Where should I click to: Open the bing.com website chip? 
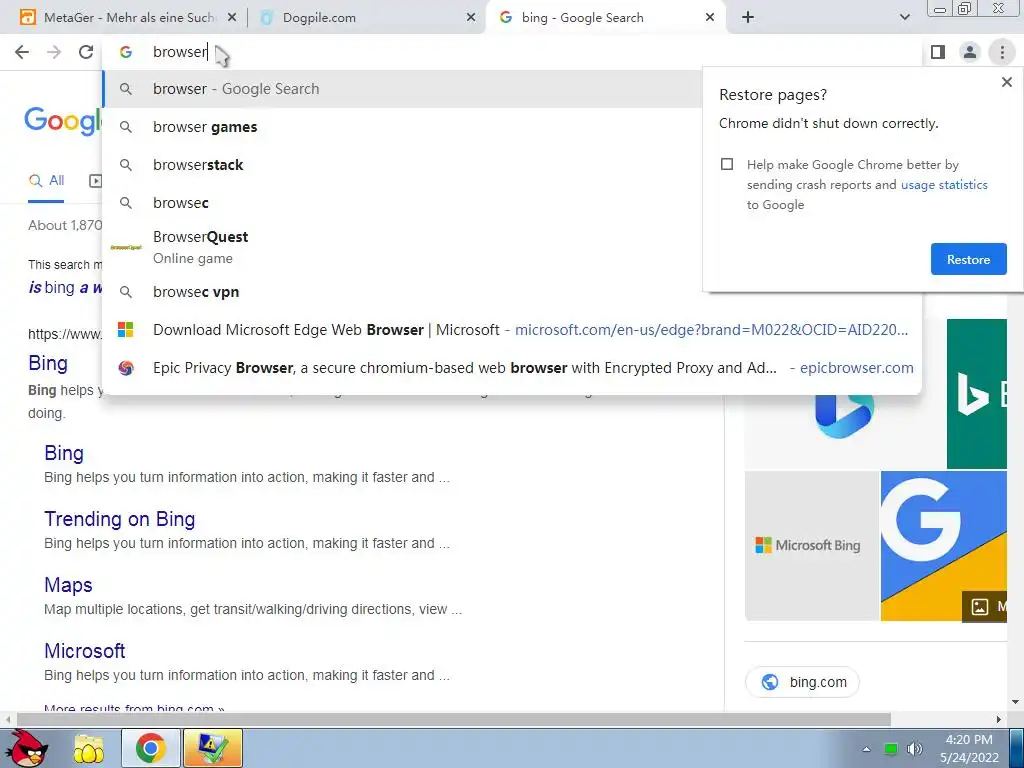point(803,682)
